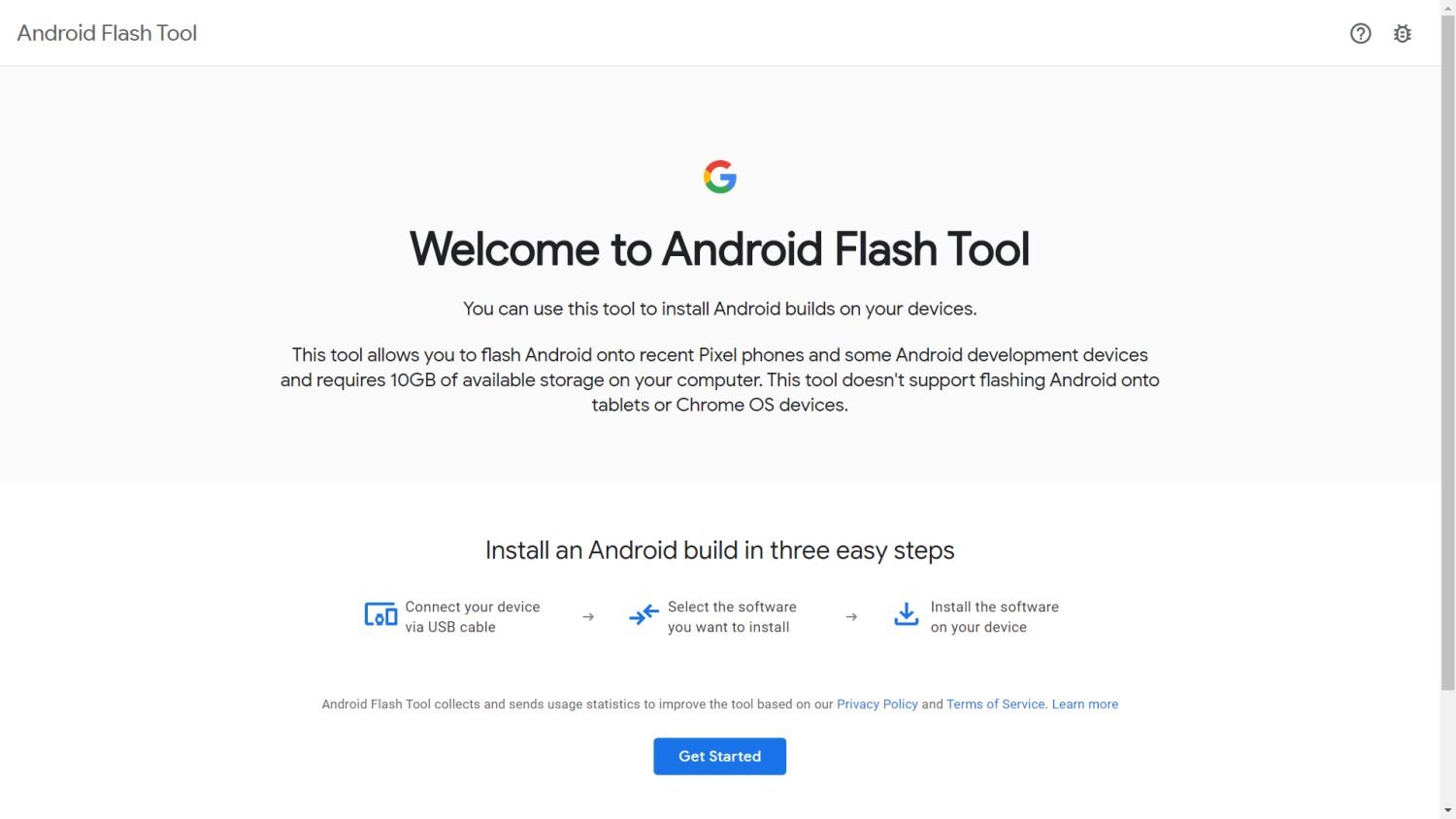Image resolution: width=1456 pixels, height=819 pixels.
Task: Click the scrollbar up arrow
Action: point(1447,8)
